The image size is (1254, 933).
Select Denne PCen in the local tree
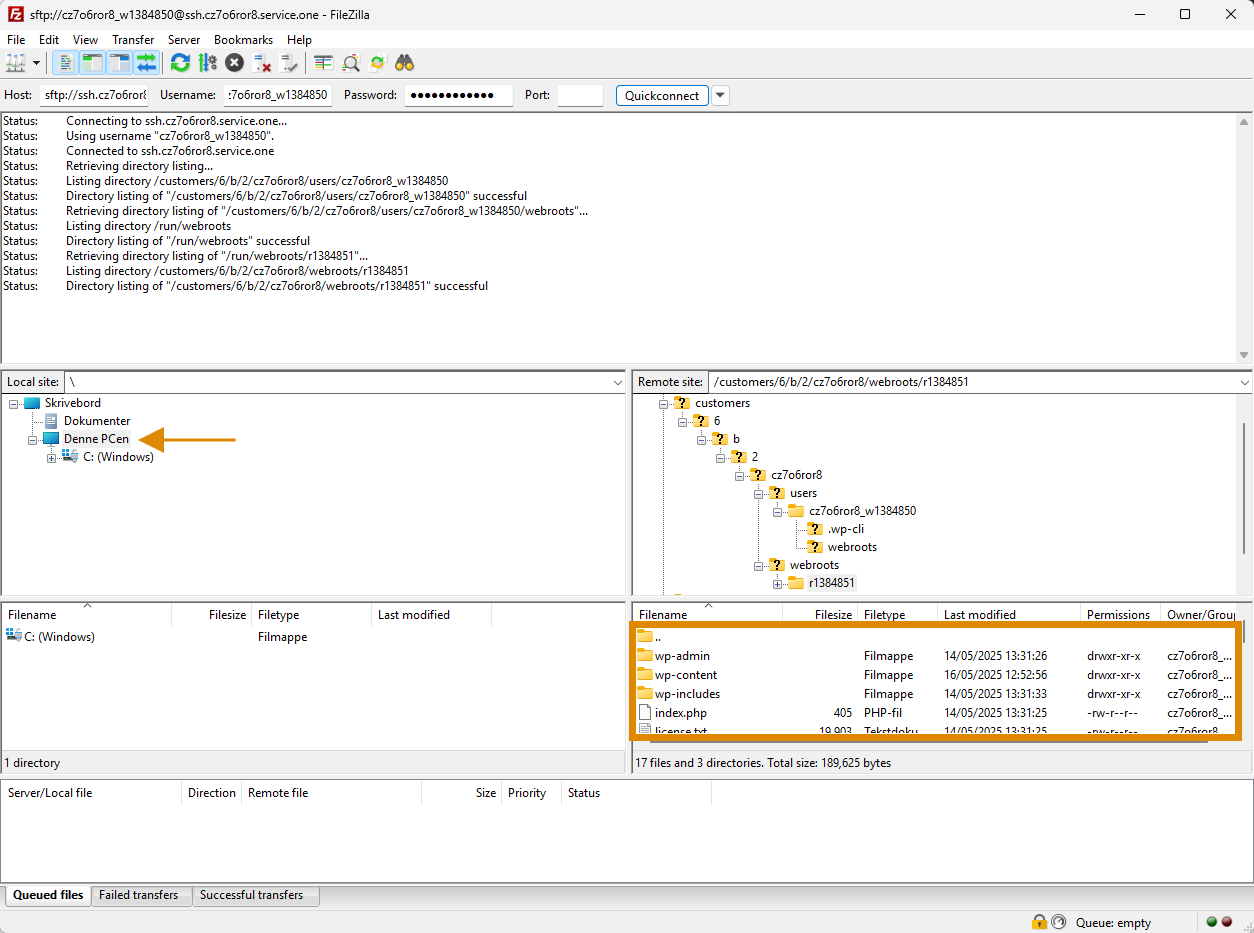pyautogui.click(x=96, y=439)
